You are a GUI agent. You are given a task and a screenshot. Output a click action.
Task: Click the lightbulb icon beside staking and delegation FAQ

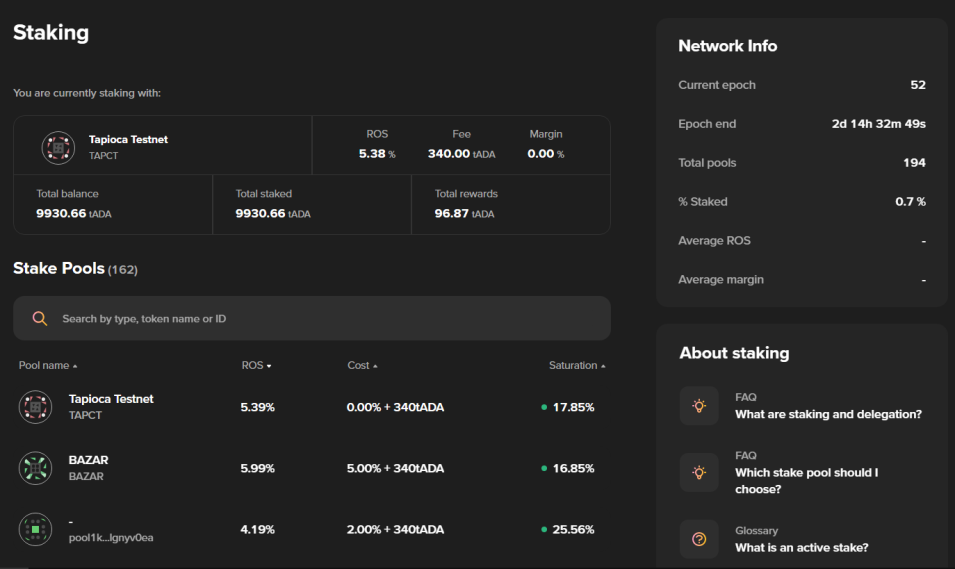coord(699,406)
